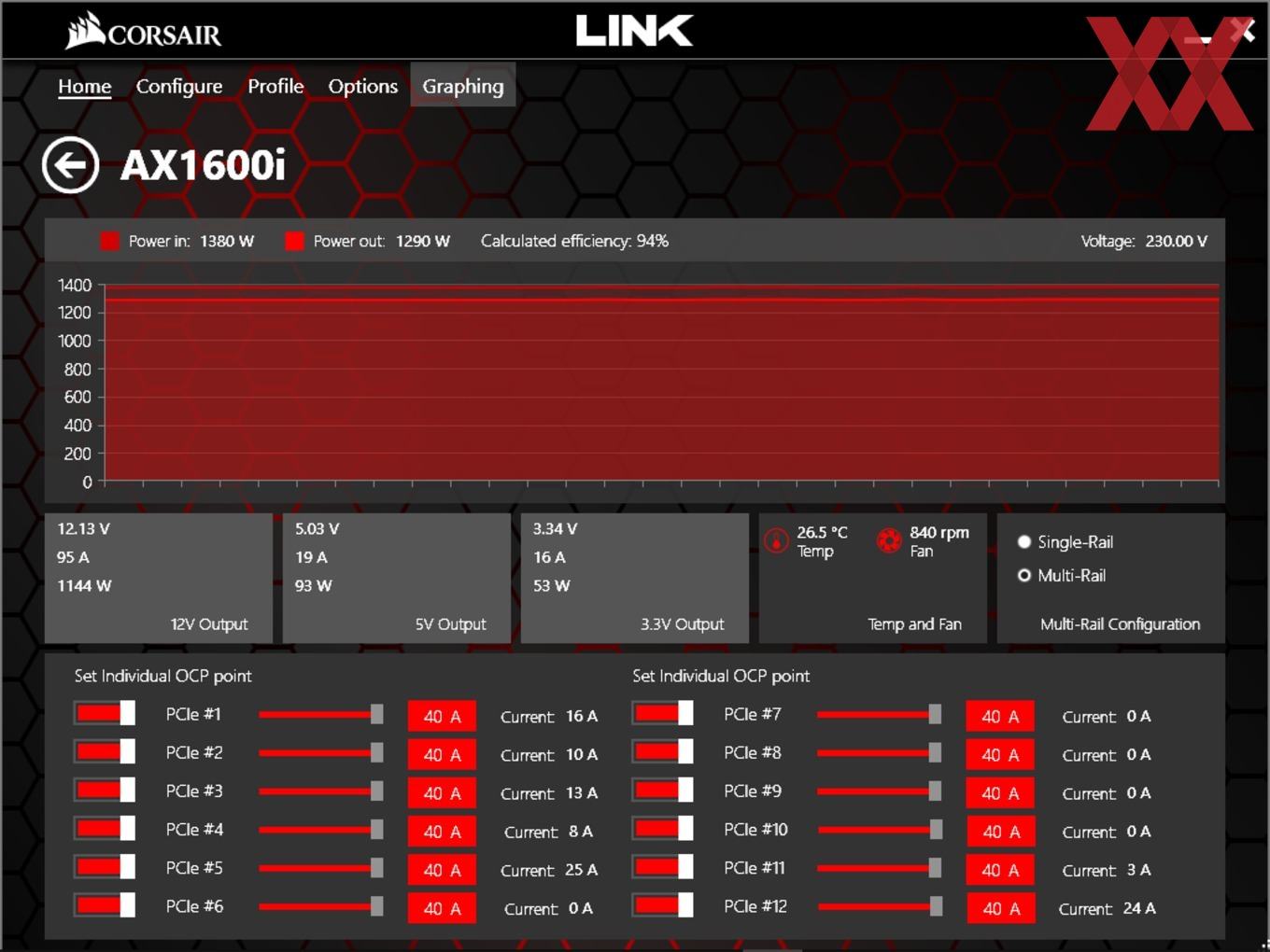Image resolution: width=1270 pixels, height=952 pixels.
Task: Click the Corsair logo
Action: (x=143, y=31)
